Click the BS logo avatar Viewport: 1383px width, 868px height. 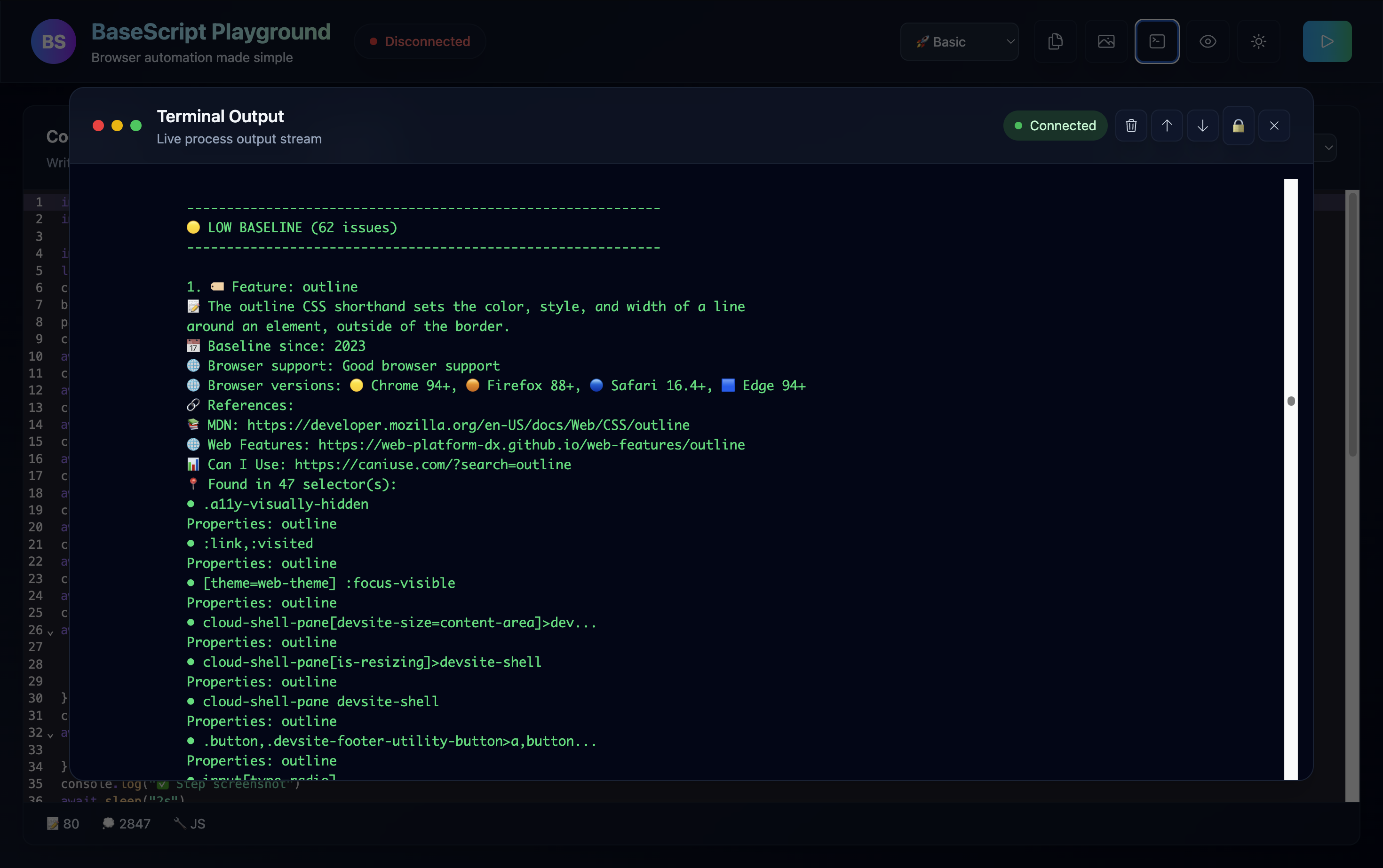click(54, 41)
